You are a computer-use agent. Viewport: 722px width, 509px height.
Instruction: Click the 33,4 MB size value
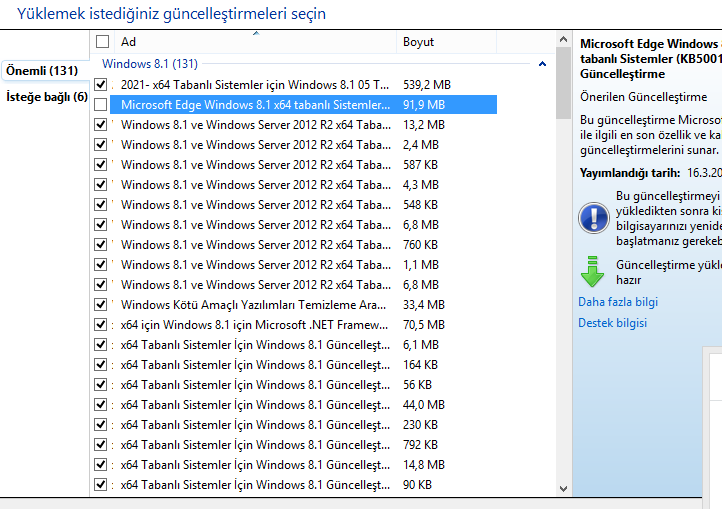(x=424, y=304)
